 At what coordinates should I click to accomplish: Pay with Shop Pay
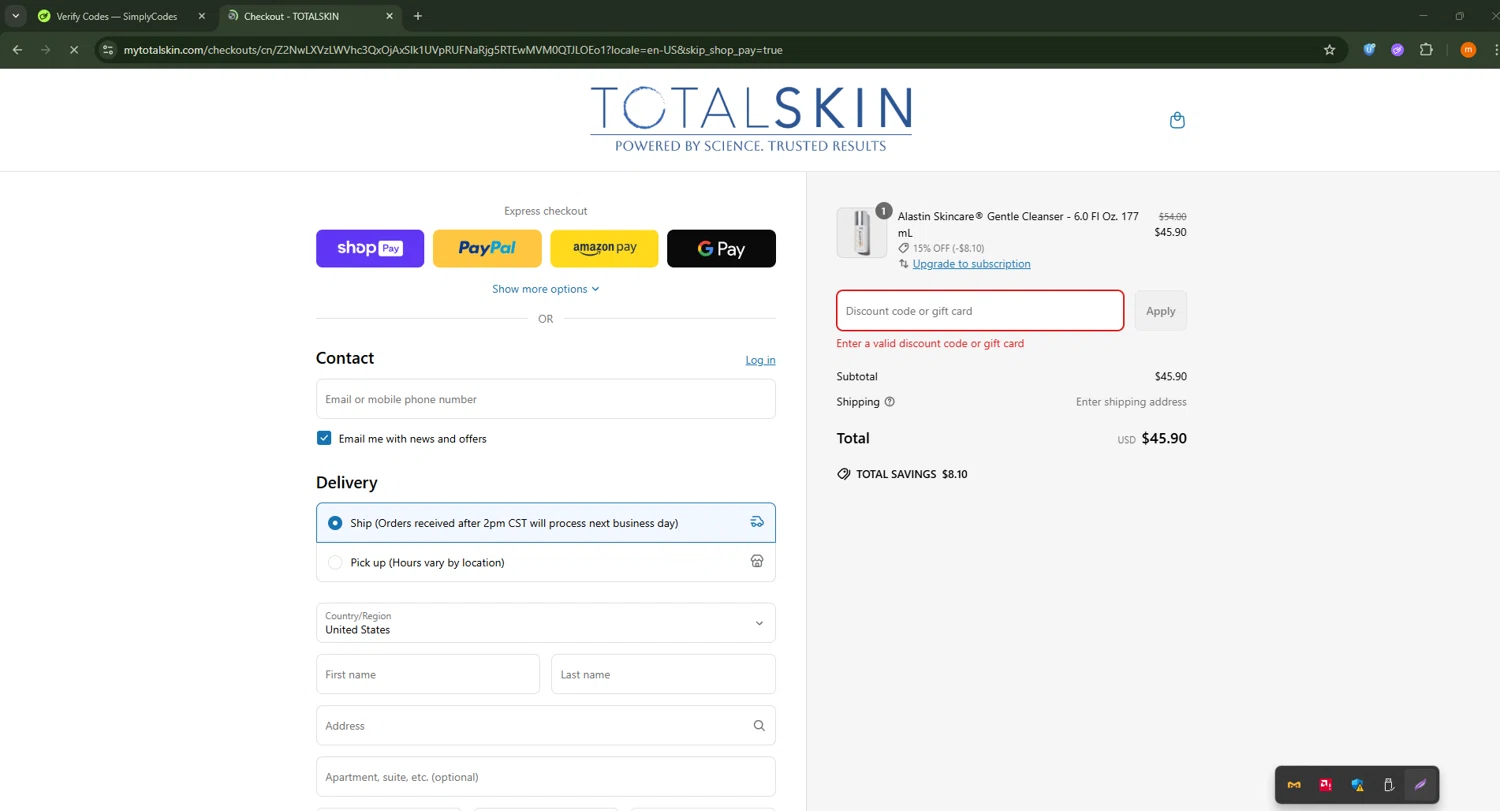click(370, 248)
